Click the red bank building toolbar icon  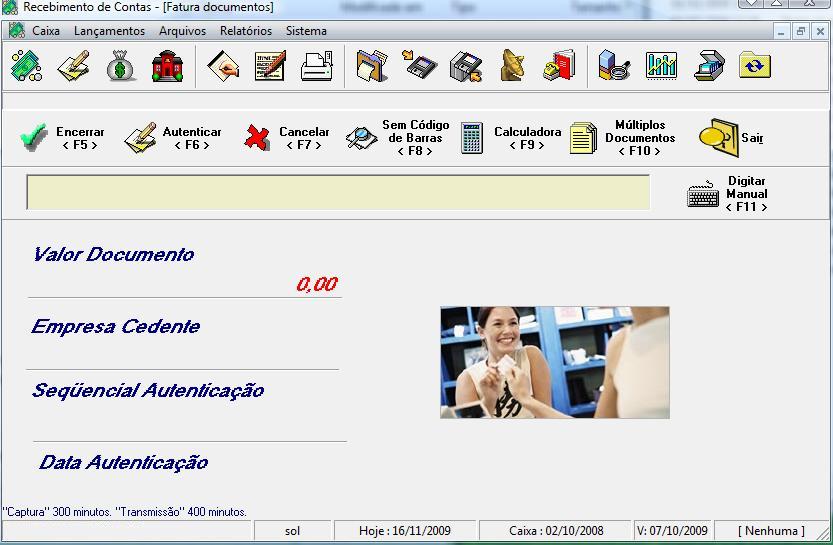[x=167, y=66]
